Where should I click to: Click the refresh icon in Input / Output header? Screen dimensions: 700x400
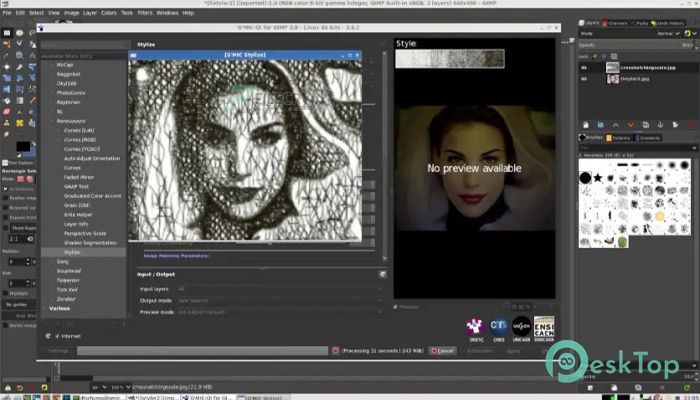point(383,274)
